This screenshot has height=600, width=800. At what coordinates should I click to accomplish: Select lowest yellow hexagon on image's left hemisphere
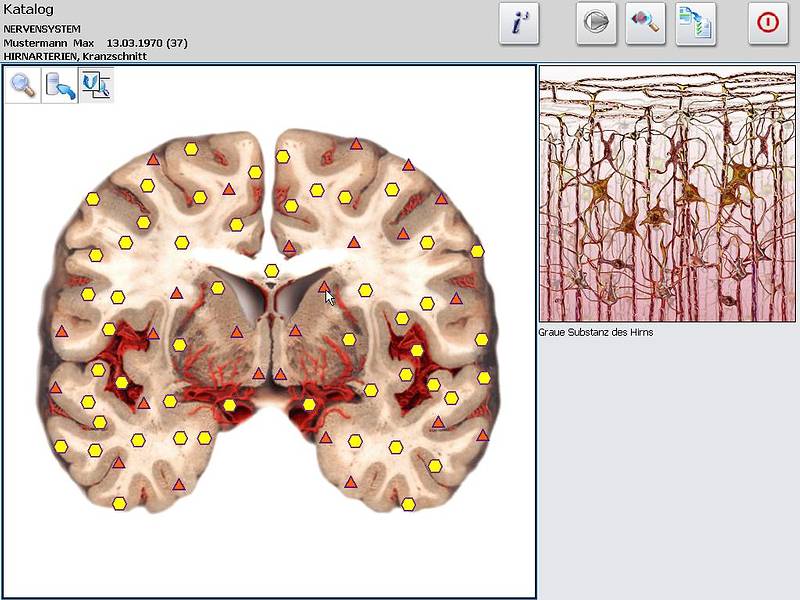pyautogui.click(x=119, y=503)
